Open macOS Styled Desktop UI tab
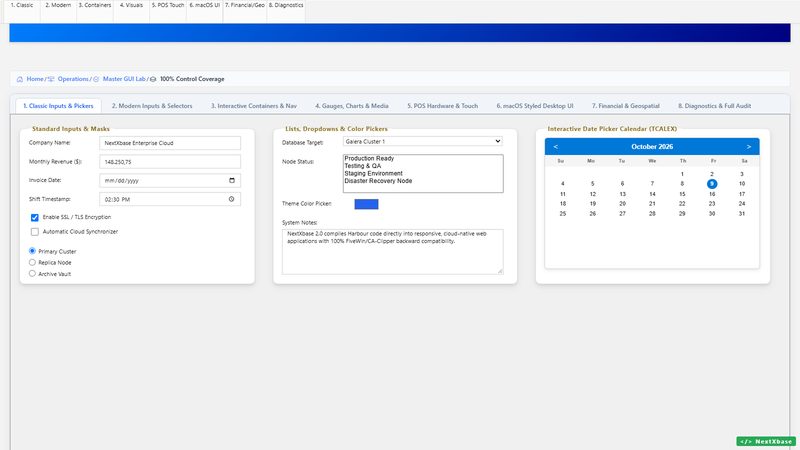 tap(535, 106)
